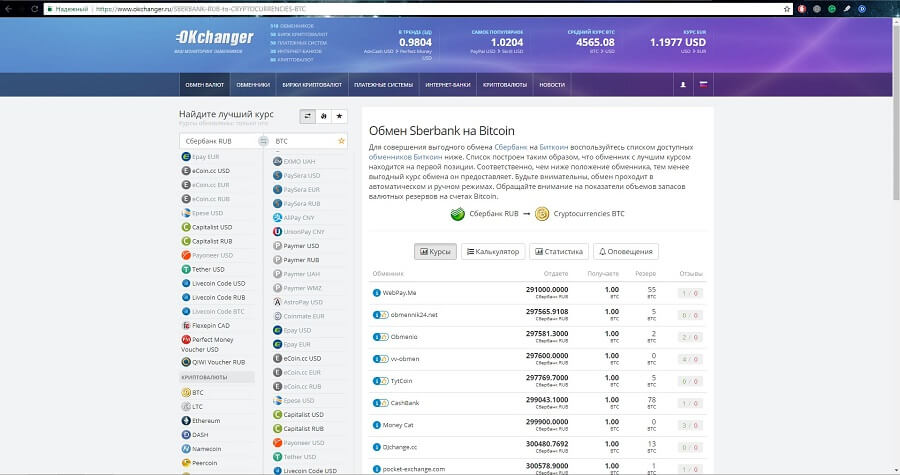Click info icon beside WebPay.Me
Screen dimensions: 900x475
tap(377, 293)
